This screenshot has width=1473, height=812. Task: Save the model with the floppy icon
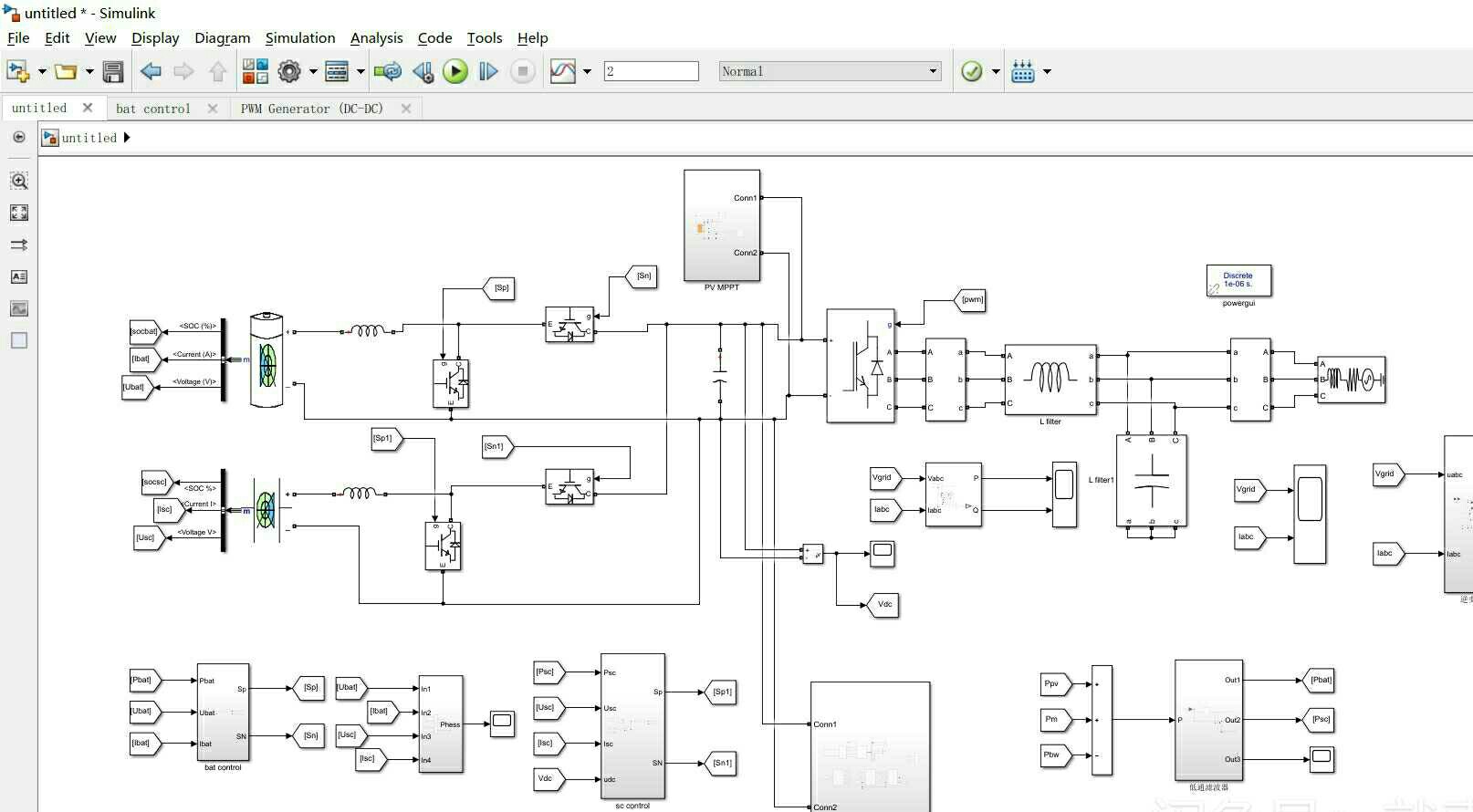(x=113, y=71)
